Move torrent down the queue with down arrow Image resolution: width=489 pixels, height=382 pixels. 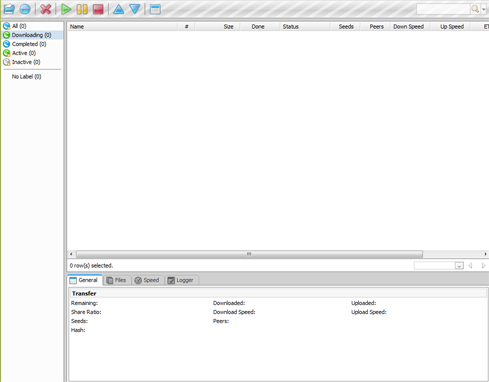coord(135,9)
